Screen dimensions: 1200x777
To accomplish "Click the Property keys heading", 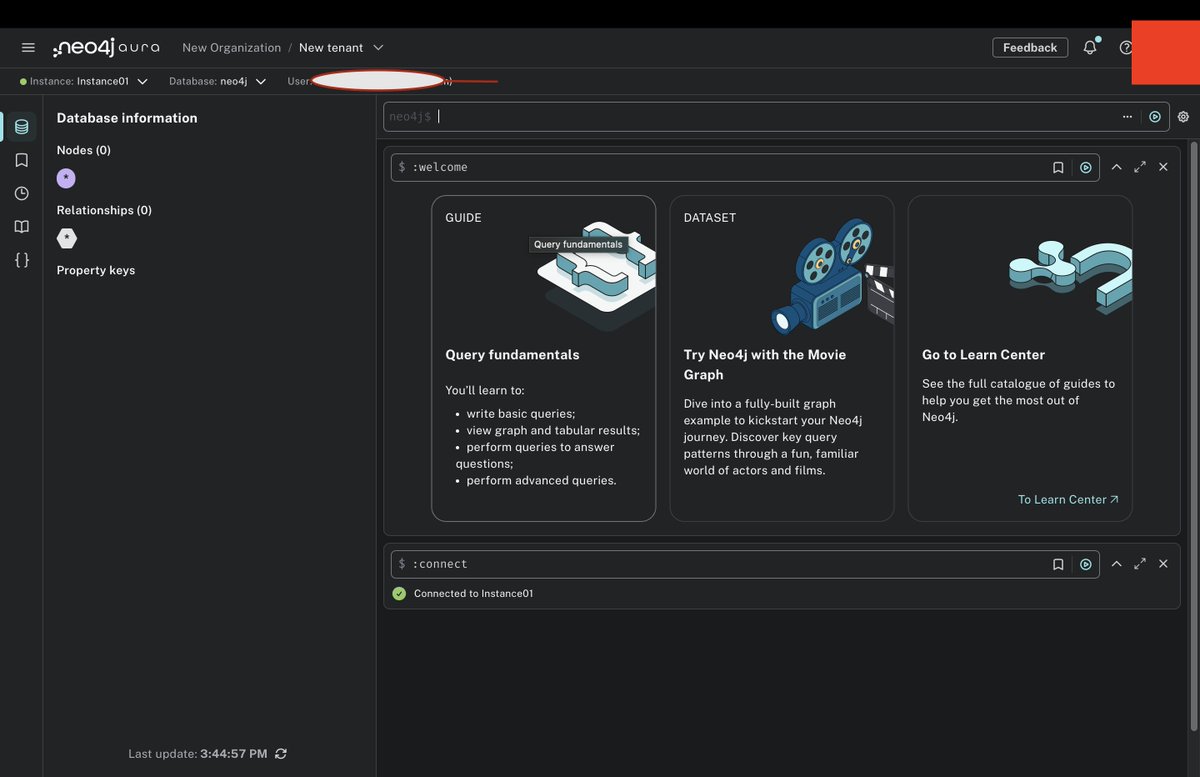I will (96, 270).
